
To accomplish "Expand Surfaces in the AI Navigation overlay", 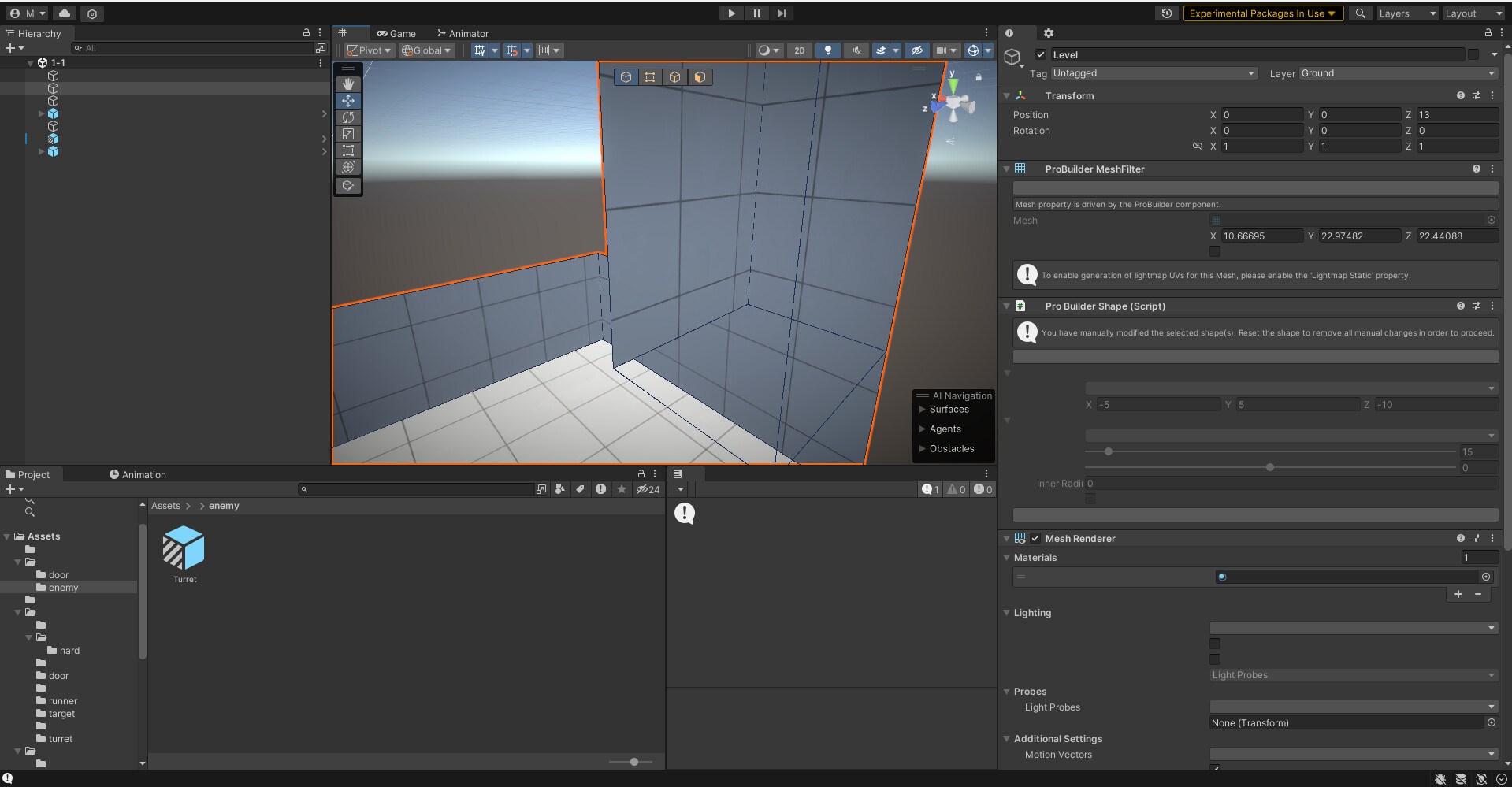I will (923, 409).
